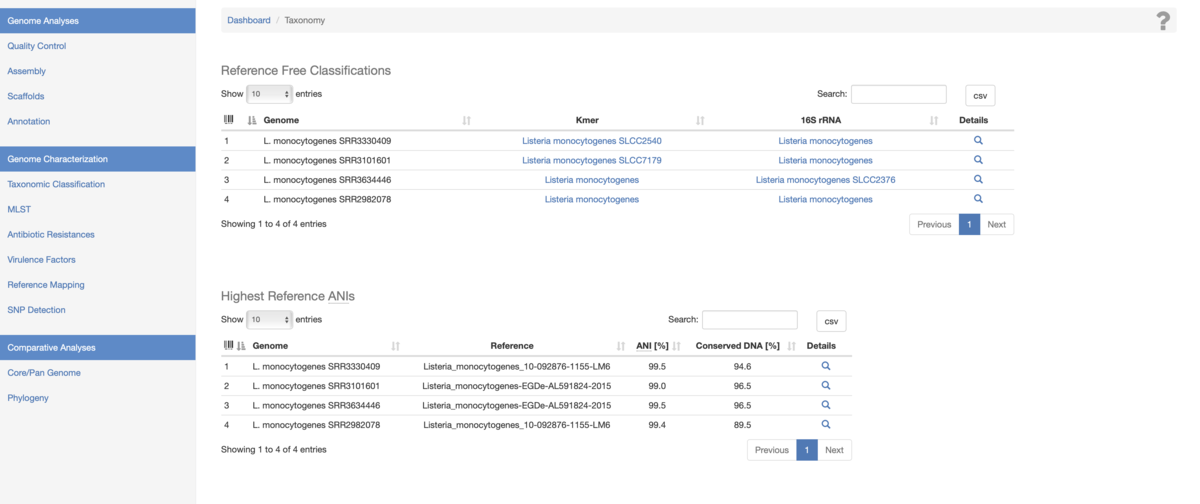Sort Classifications table by Kmer column

[x=587, y=120]
